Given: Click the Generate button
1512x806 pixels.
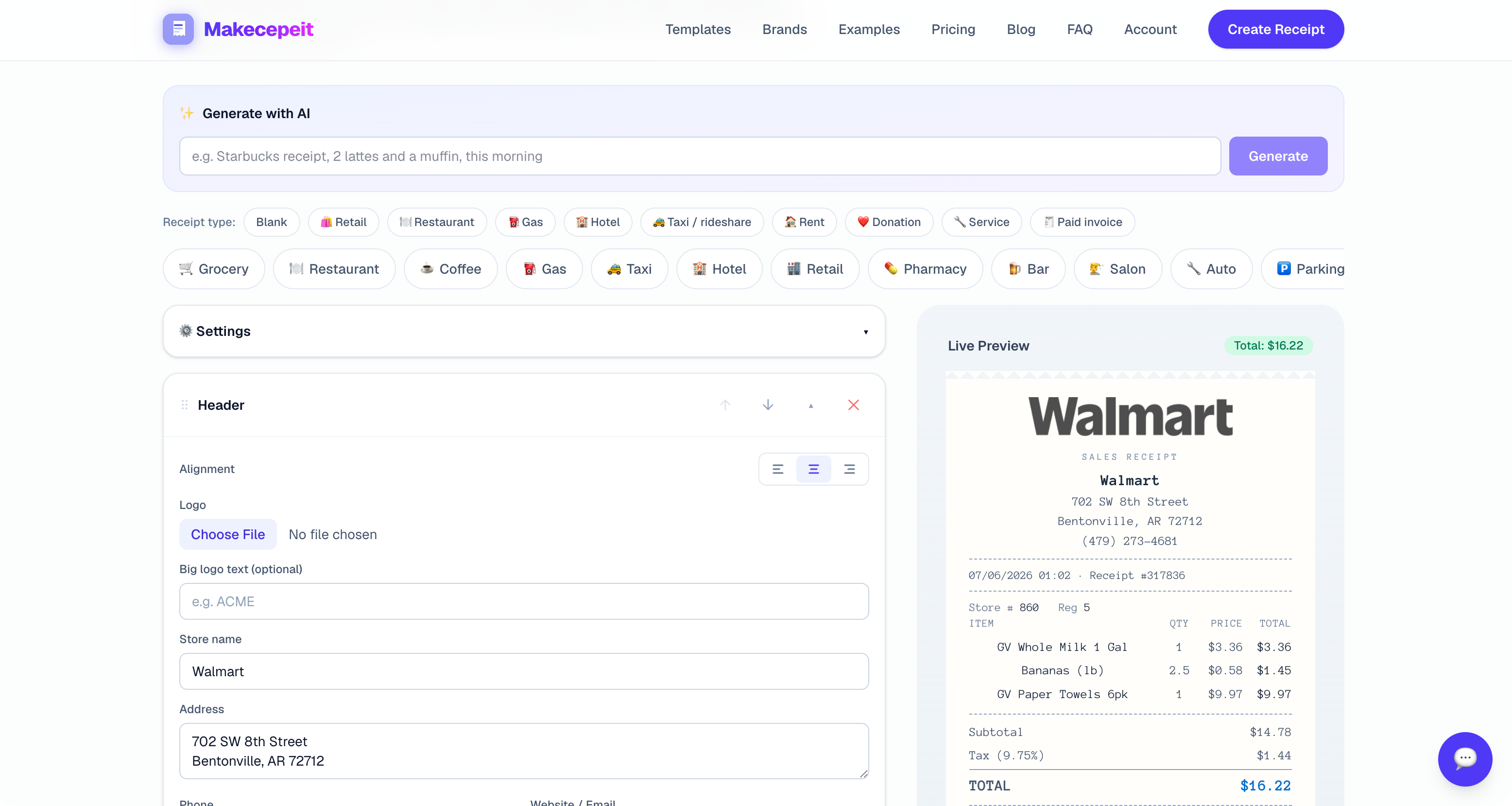Looking at the screenshot, I should 1278,156.
